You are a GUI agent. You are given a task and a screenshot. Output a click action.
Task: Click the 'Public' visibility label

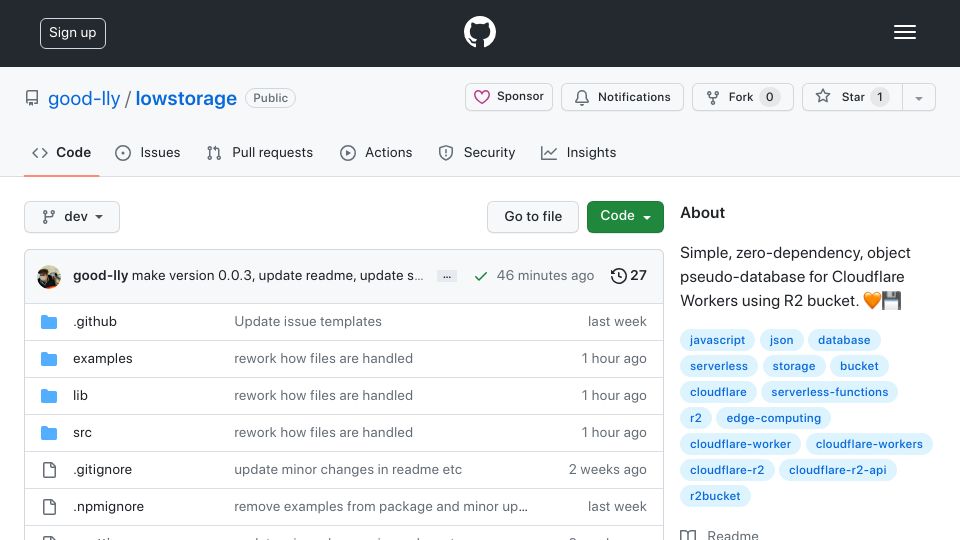pyautogui.click(x=271, y=98)
